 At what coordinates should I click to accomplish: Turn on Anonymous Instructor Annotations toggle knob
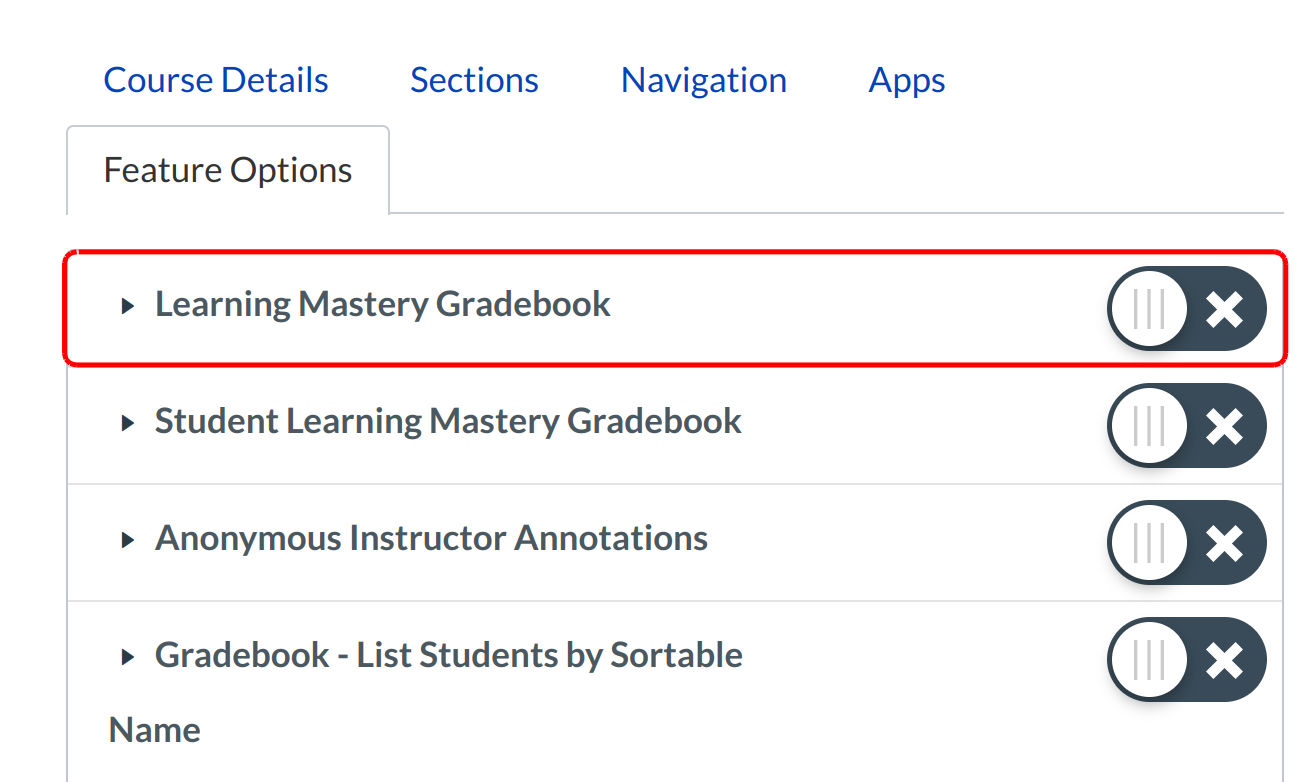pyautogui.click(x=1148, y=543)
